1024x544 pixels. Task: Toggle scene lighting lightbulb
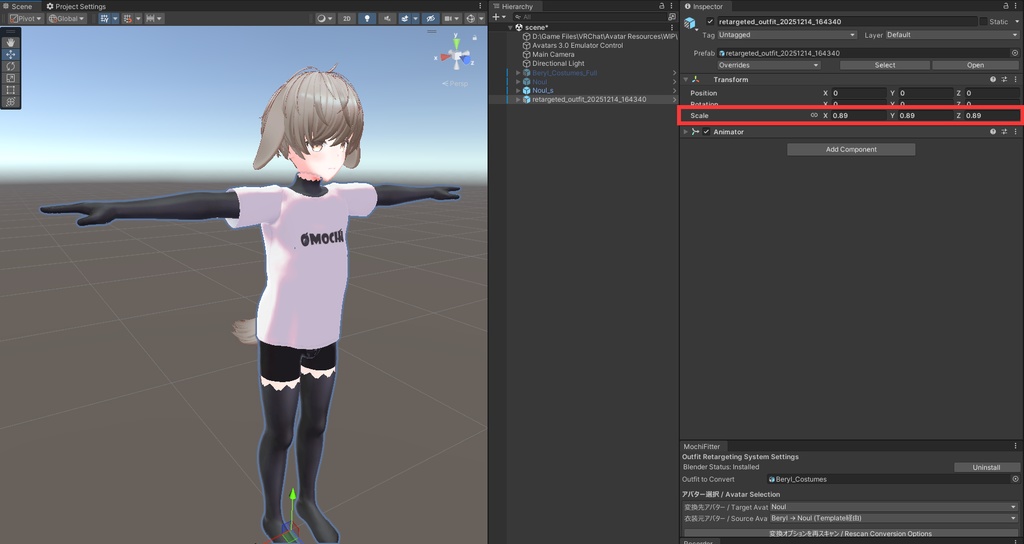(x=367, y=18)
